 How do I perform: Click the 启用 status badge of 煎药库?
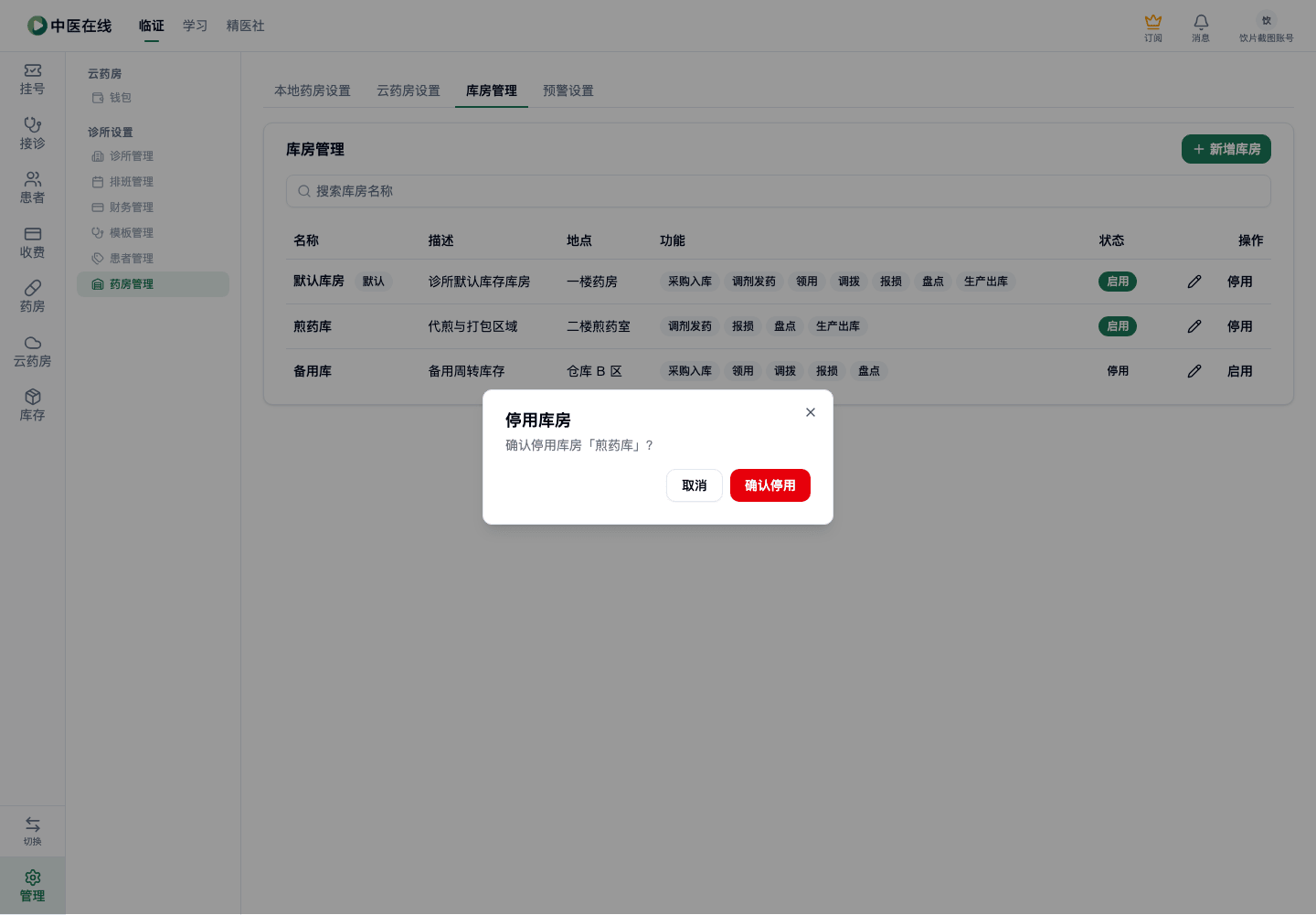1118,326
